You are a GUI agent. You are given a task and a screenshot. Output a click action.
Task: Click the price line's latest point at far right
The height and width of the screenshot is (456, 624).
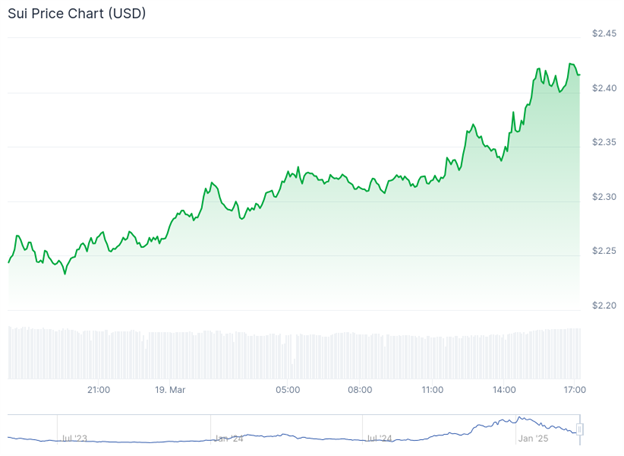[579, 74]
